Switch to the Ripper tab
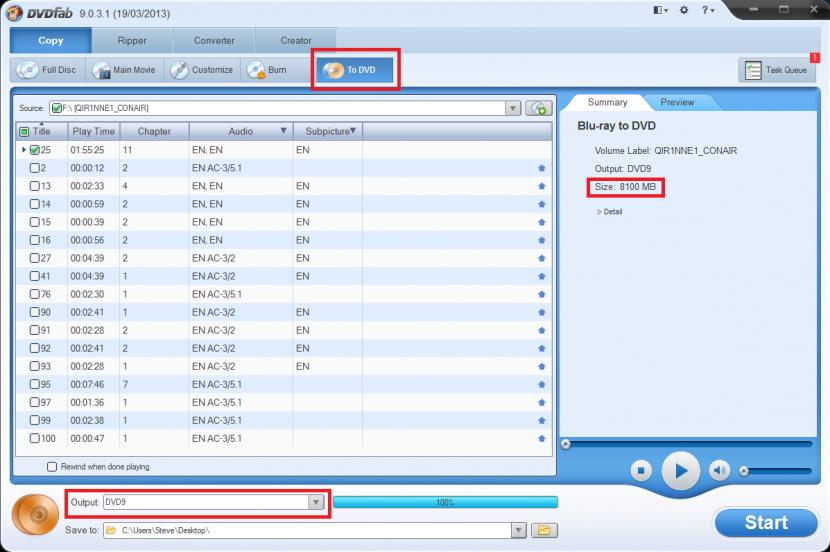This screenshot has height=552, width=830. [x=132, y=40]
